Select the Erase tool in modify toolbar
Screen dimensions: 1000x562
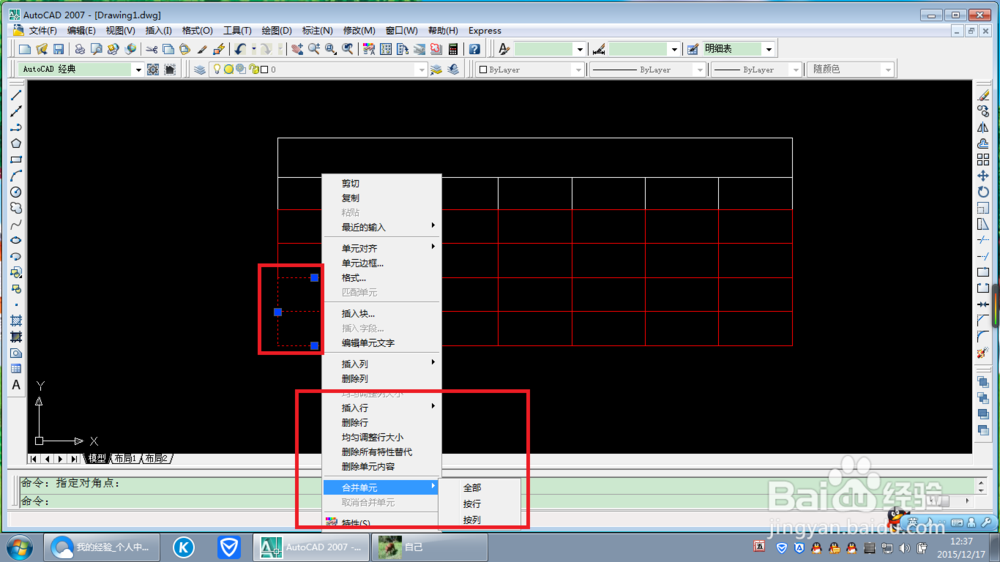pyautogui.click(x=983, y=95)
